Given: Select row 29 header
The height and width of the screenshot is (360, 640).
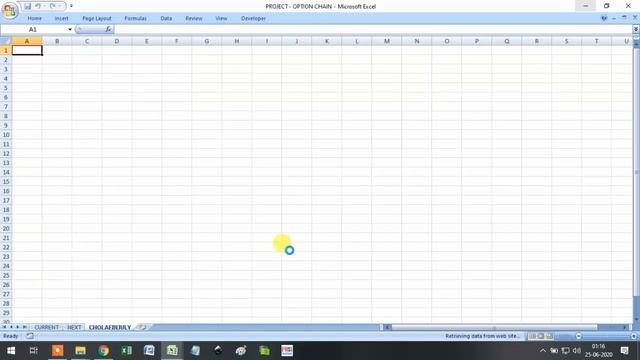Looking at the screenshot, I should (6, 313).
